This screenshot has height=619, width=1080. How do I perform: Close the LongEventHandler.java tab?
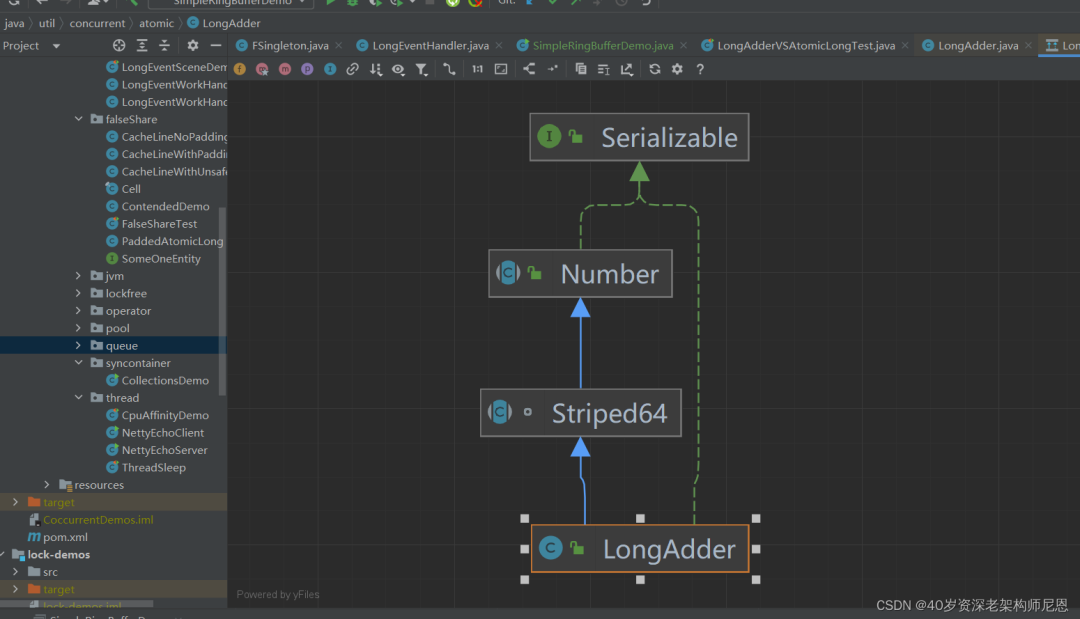(499, 45)
